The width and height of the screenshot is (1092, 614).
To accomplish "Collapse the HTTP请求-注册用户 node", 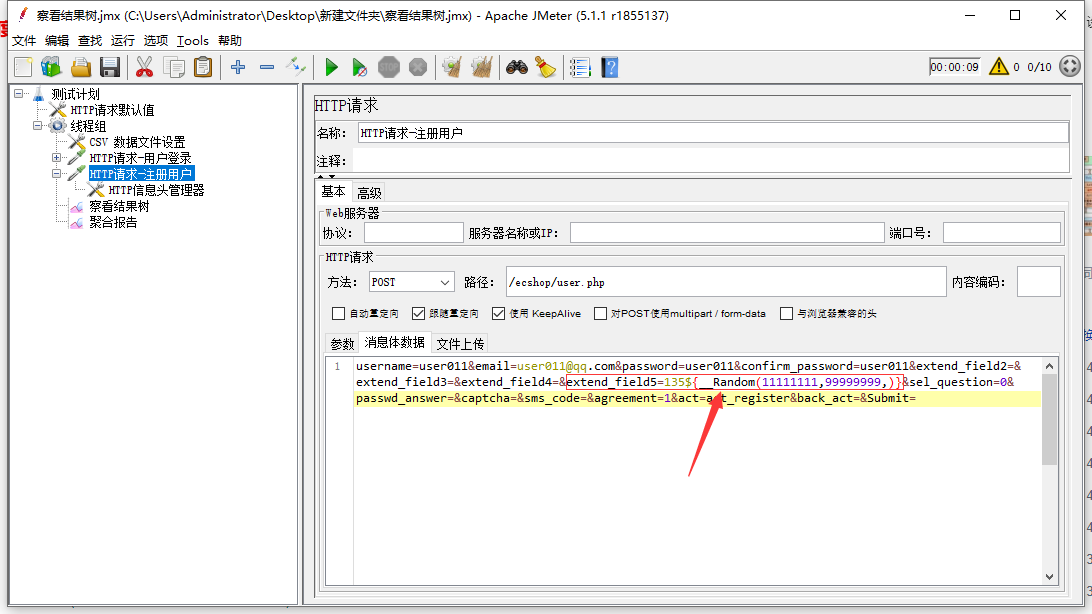I will 56,174.
